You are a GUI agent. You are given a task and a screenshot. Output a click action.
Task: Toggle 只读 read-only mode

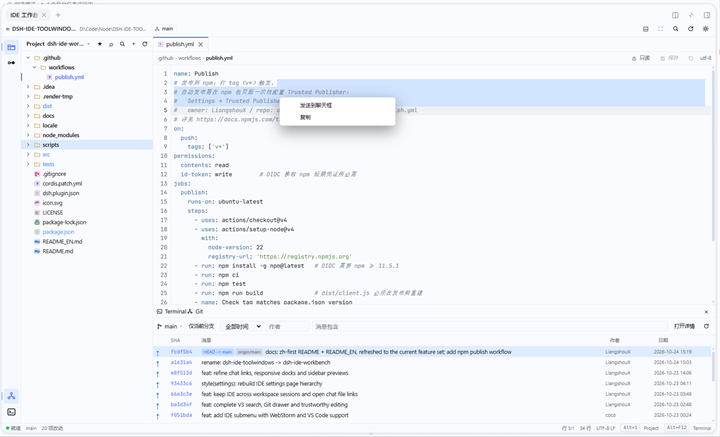[641, 58]
